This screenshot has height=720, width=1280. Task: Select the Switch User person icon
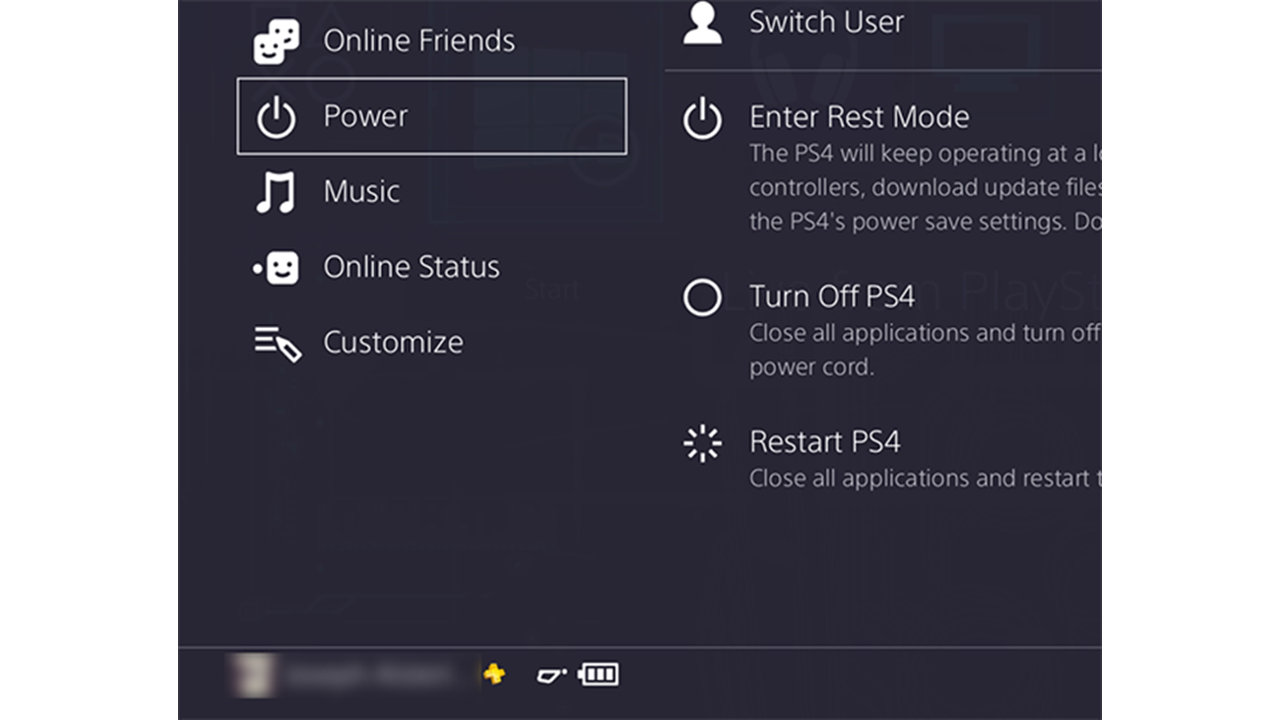click(x=702, y=23)
